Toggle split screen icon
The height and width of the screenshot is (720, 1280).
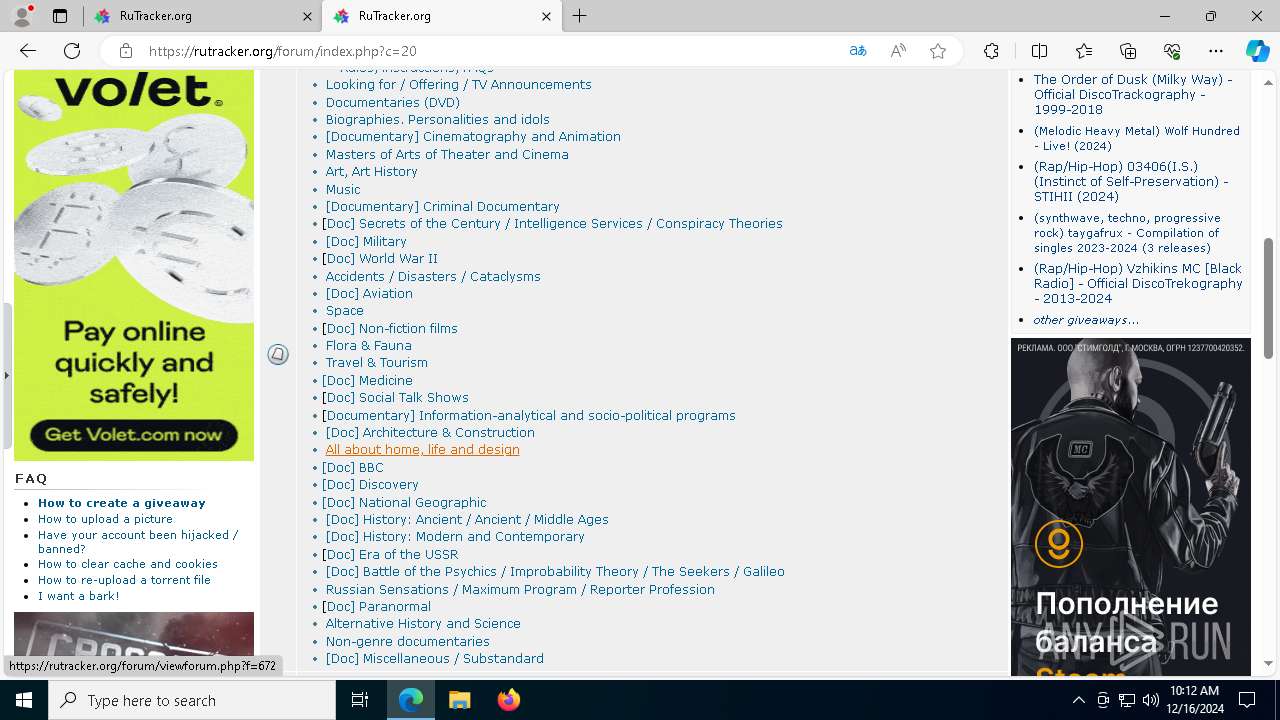(x=1039, y=51)
